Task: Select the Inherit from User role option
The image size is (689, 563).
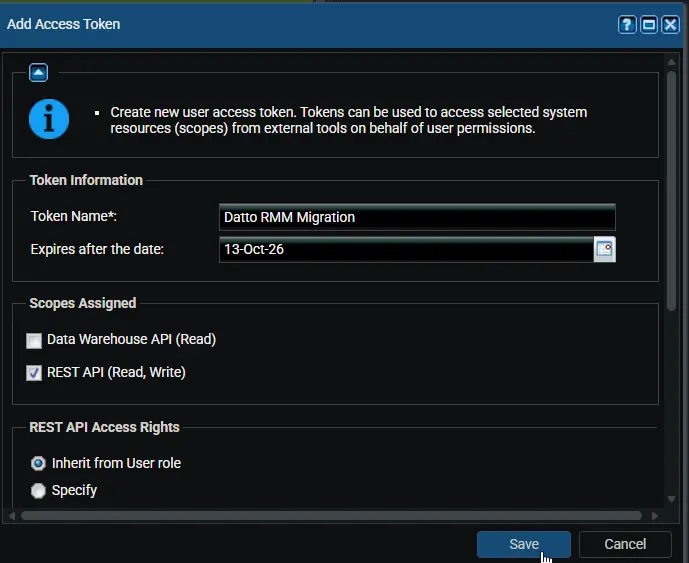Action: (x=38, y=463)
